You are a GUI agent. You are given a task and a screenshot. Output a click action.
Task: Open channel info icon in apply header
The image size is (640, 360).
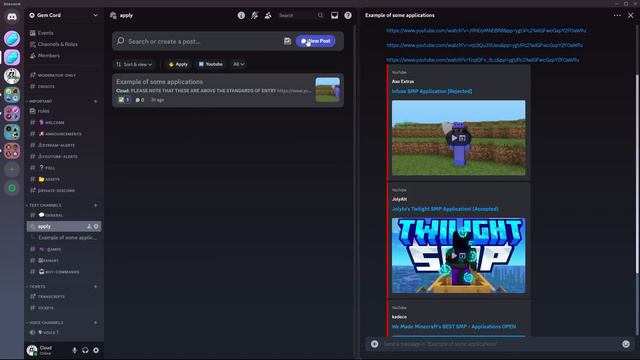241,16
